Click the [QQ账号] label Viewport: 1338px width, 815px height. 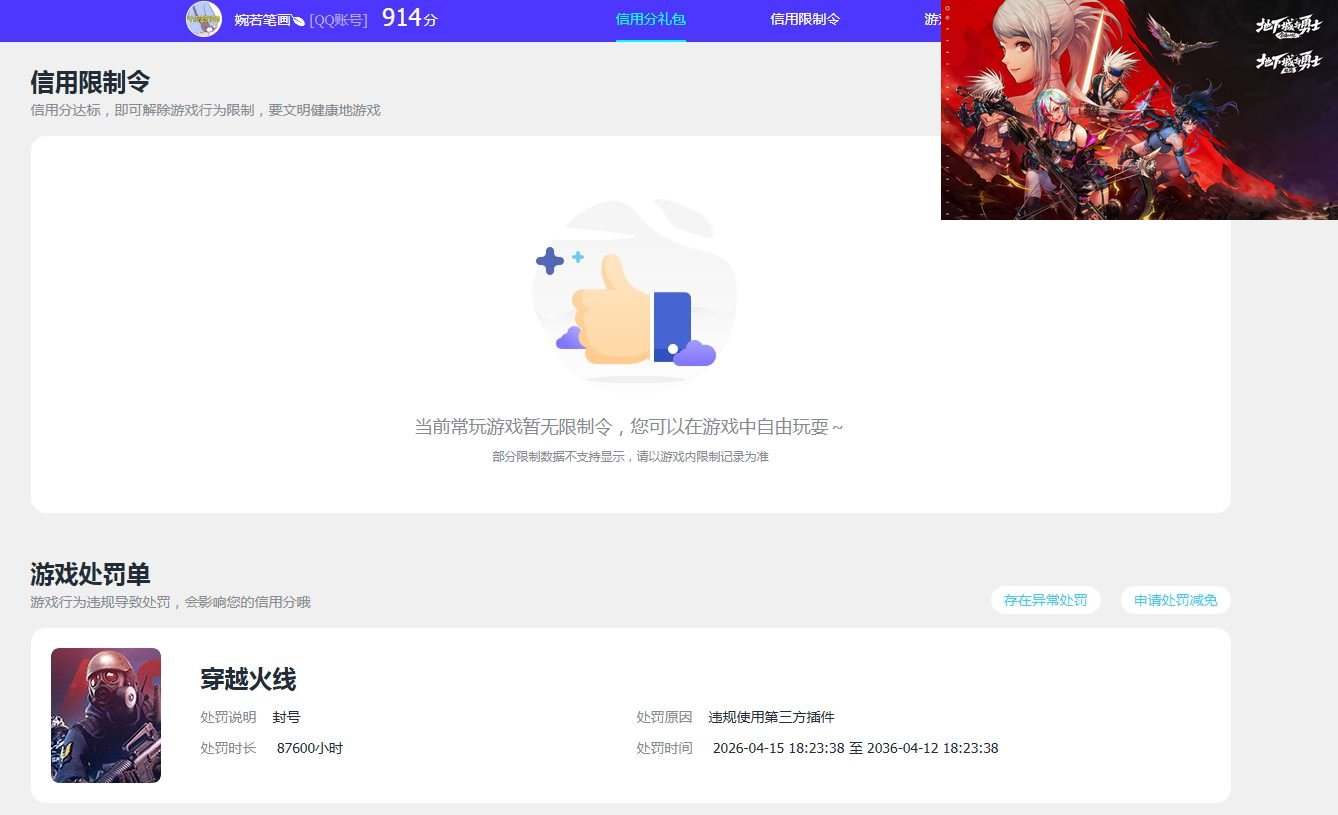point(338,19)
